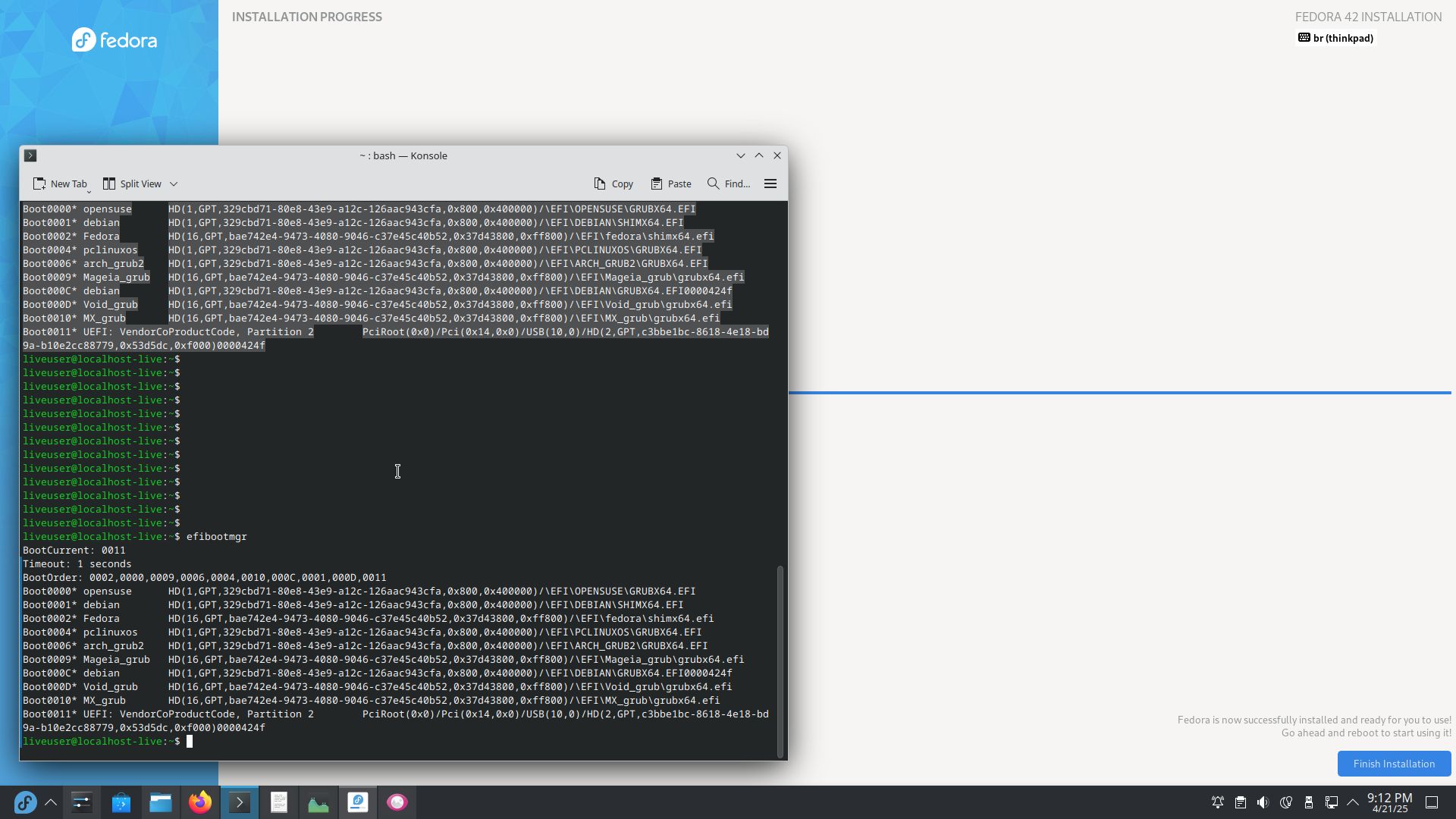This screenshot has height=819, width=1456.
Task: Click the Copy button in Konsole toolbar
Action: (613, 184)
